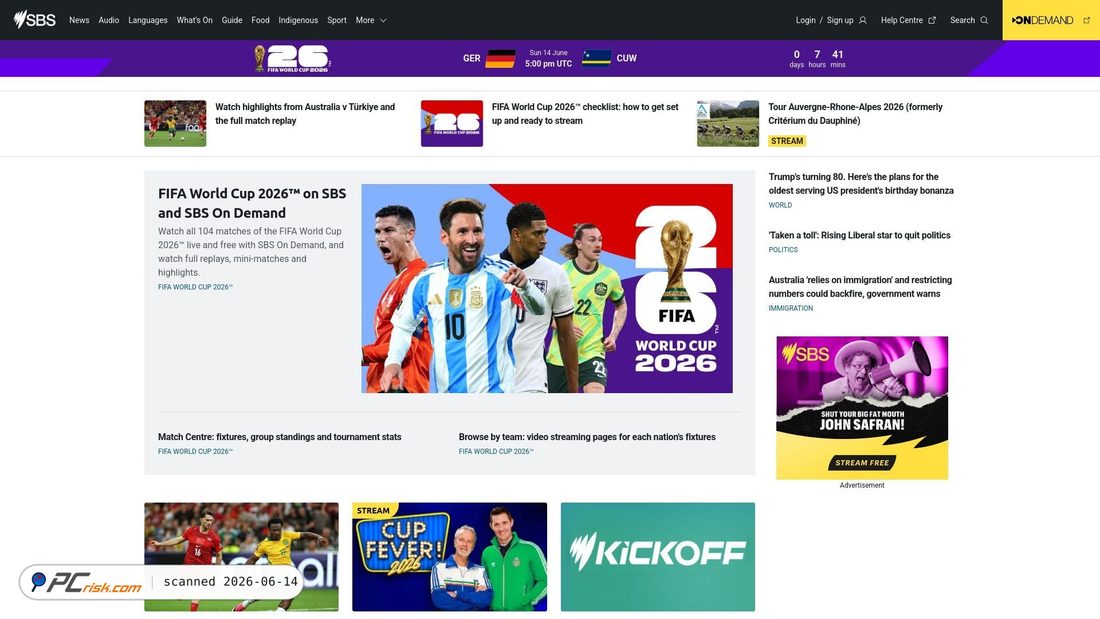Open the Indigenous menu item
The width and height of the screenshot is (1100, 619).
click(x=298, y=20)
